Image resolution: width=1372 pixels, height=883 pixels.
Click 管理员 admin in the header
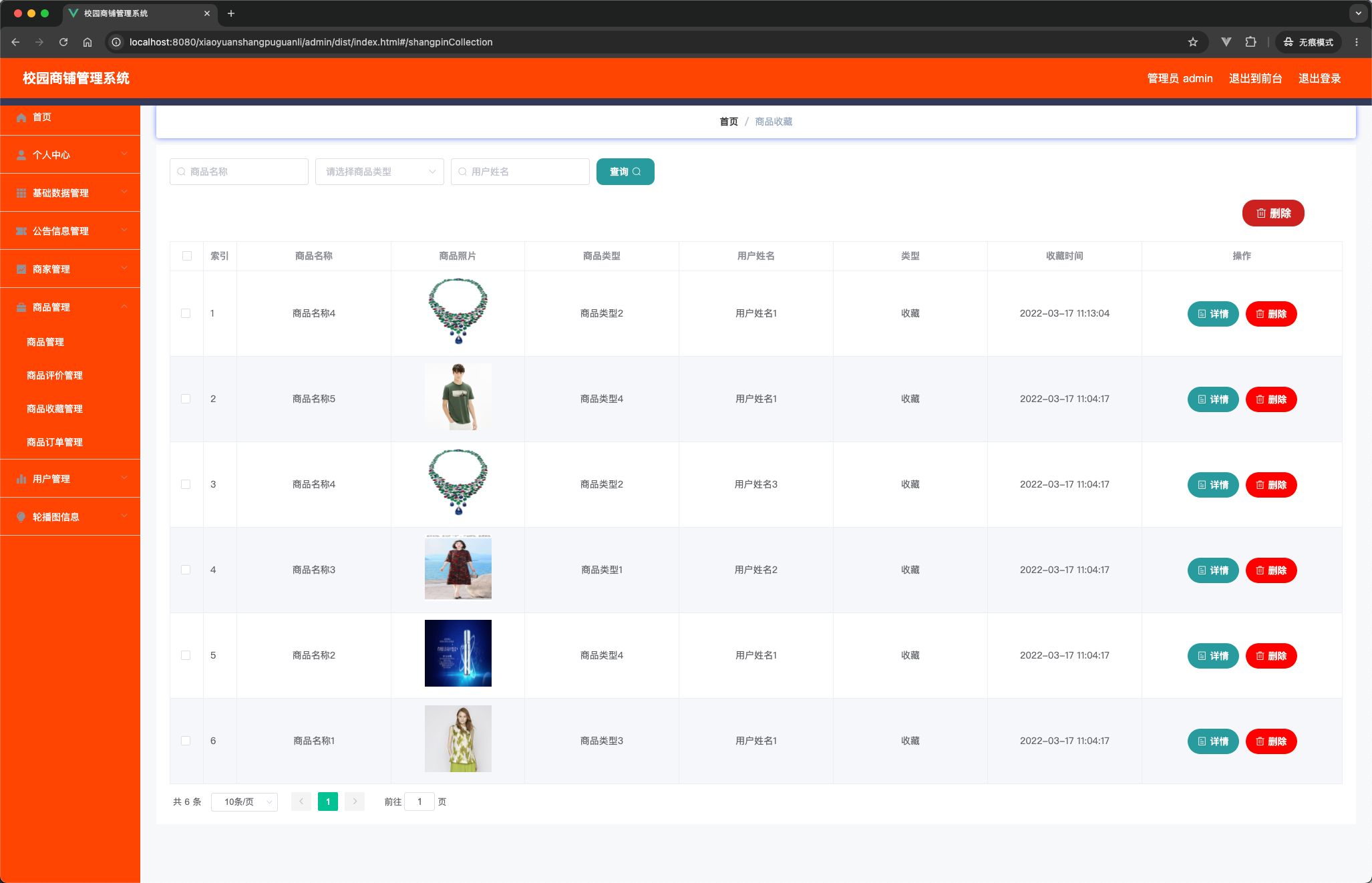pos(1180,78)
